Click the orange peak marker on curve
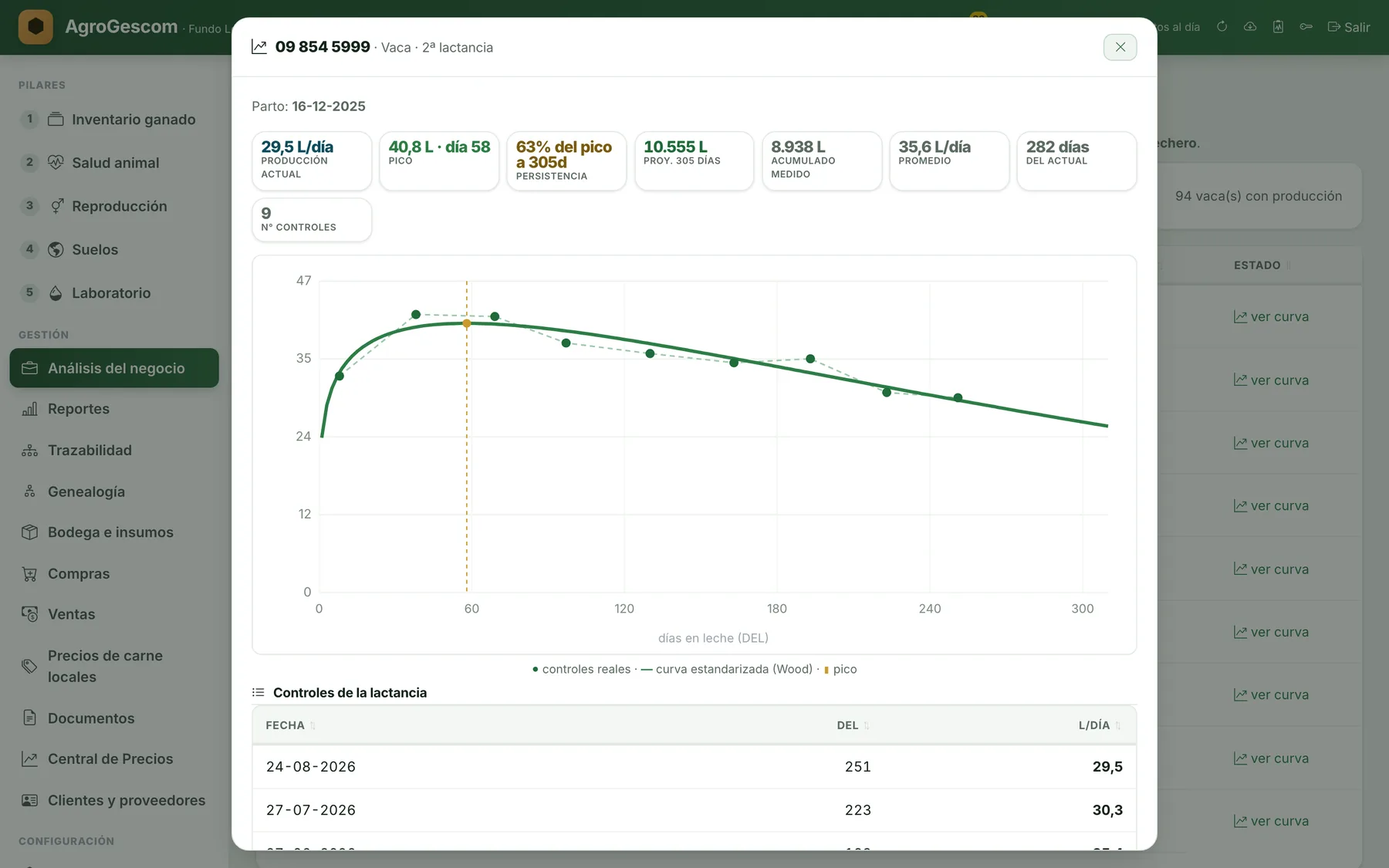The height and width of the screenshot is (868, 1389). (x=467, y=323)
